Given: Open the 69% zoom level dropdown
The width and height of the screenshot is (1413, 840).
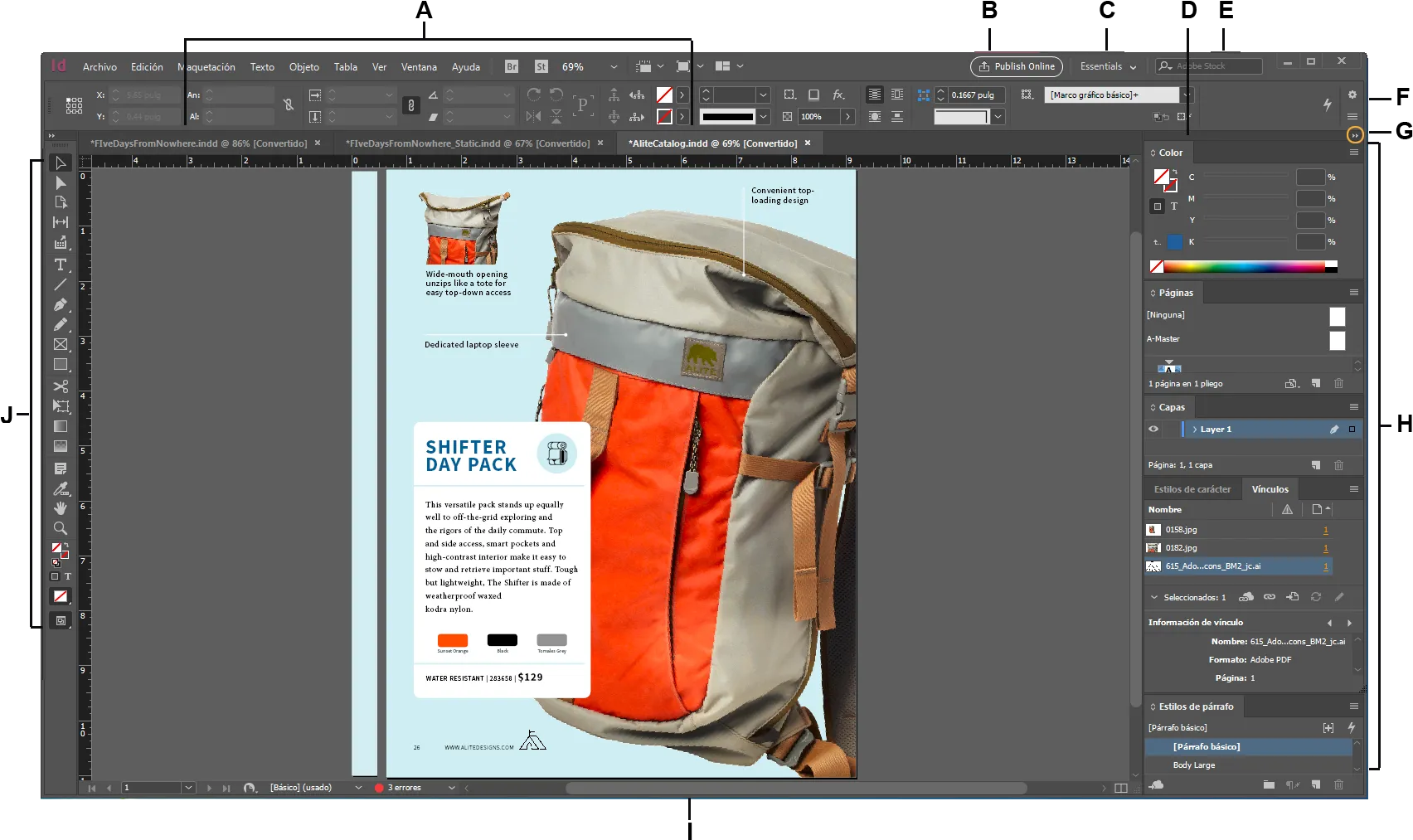Looking at the screenshot, I should point(614,66).
